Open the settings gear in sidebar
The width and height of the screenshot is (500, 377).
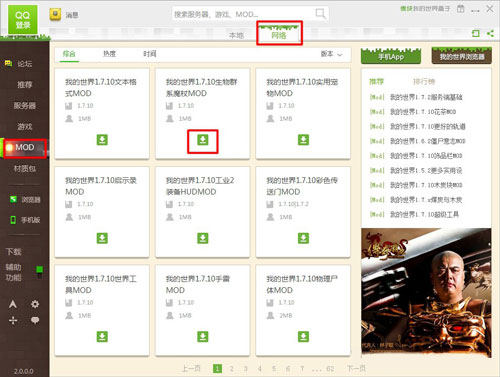(x=35, y=304)
